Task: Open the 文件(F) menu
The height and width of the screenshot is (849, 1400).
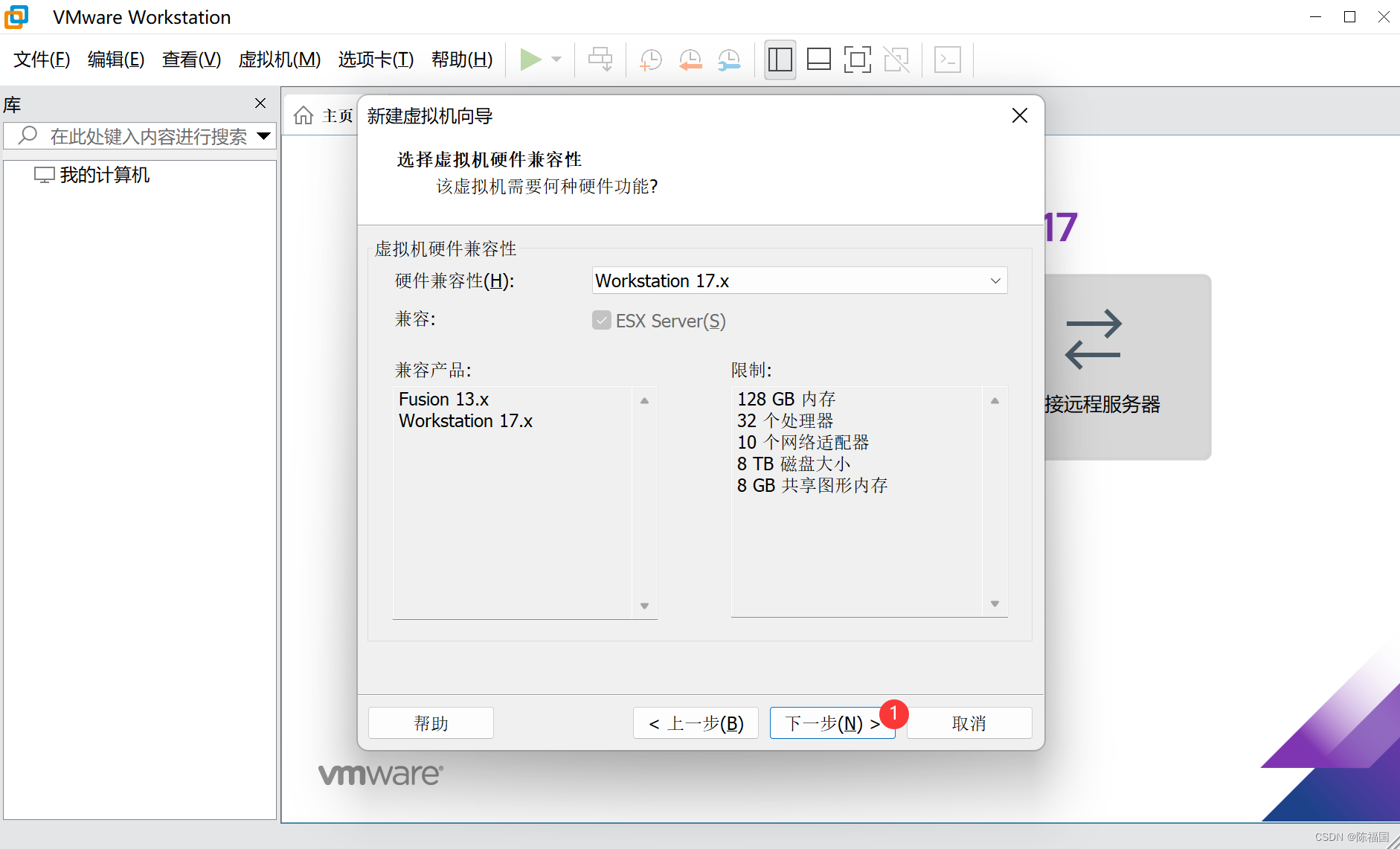Action: 42,60
